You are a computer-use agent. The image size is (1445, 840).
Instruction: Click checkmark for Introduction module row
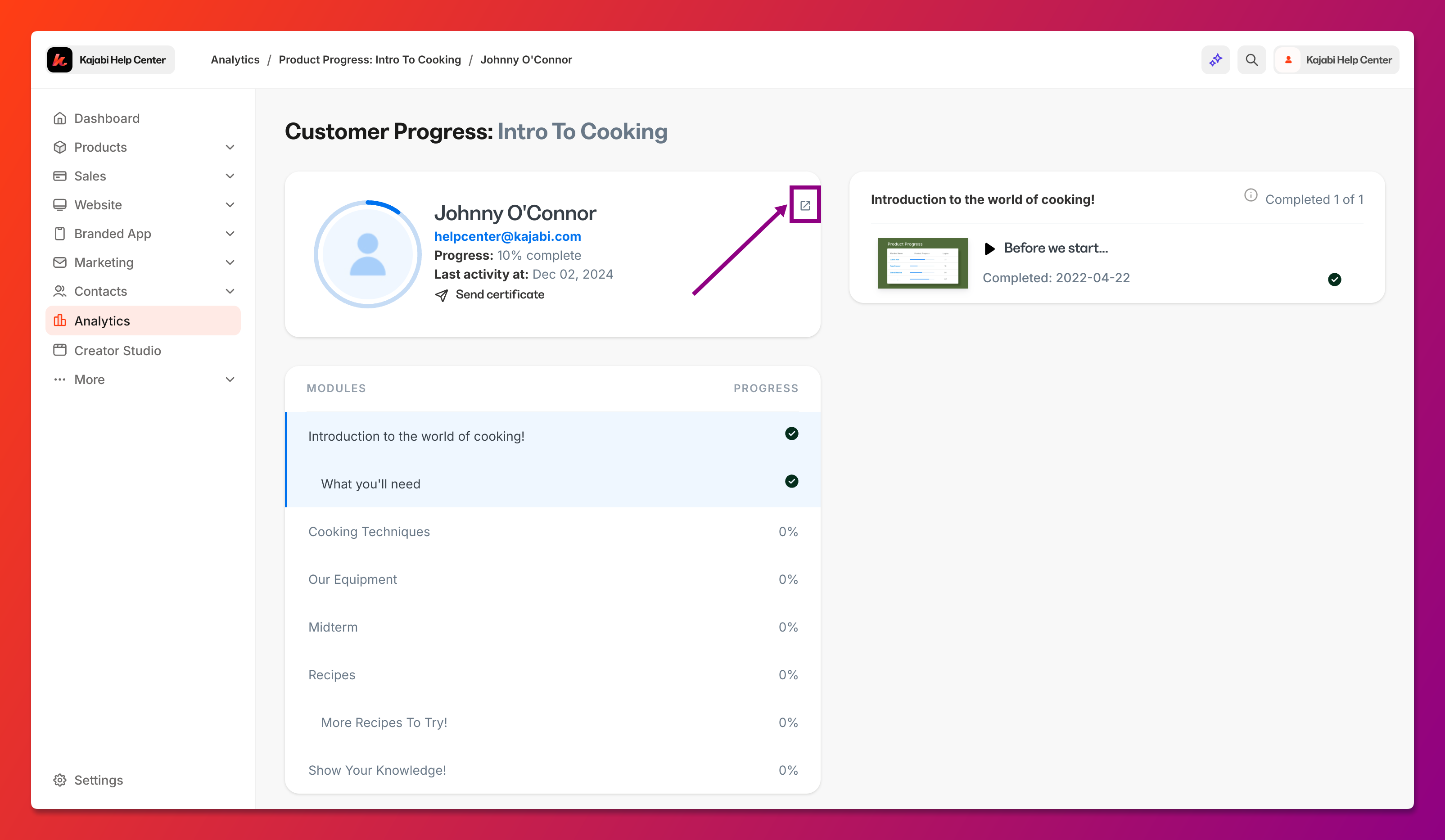coord(791,434)
